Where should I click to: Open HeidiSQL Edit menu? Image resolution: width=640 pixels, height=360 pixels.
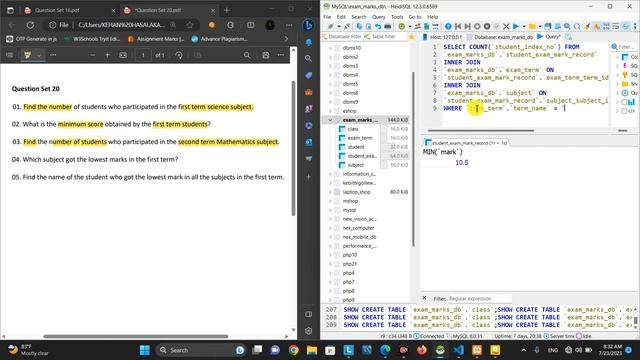pos(341,17)
